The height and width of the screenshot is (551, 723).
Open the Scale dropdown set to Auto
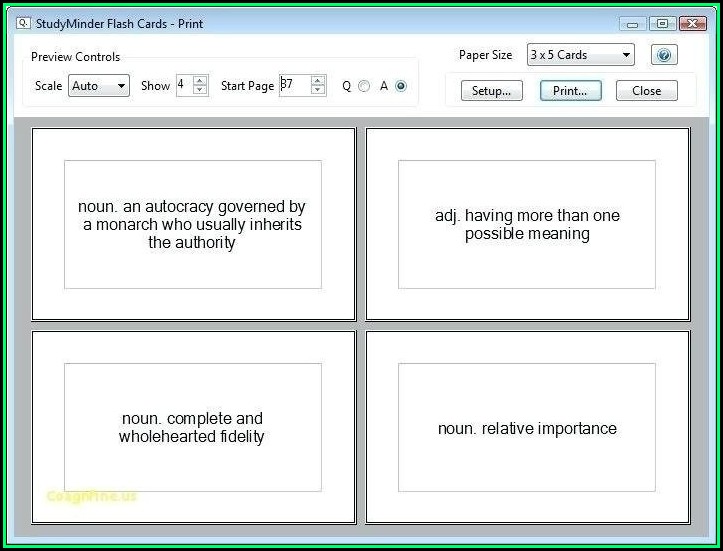tap(99, 86)
